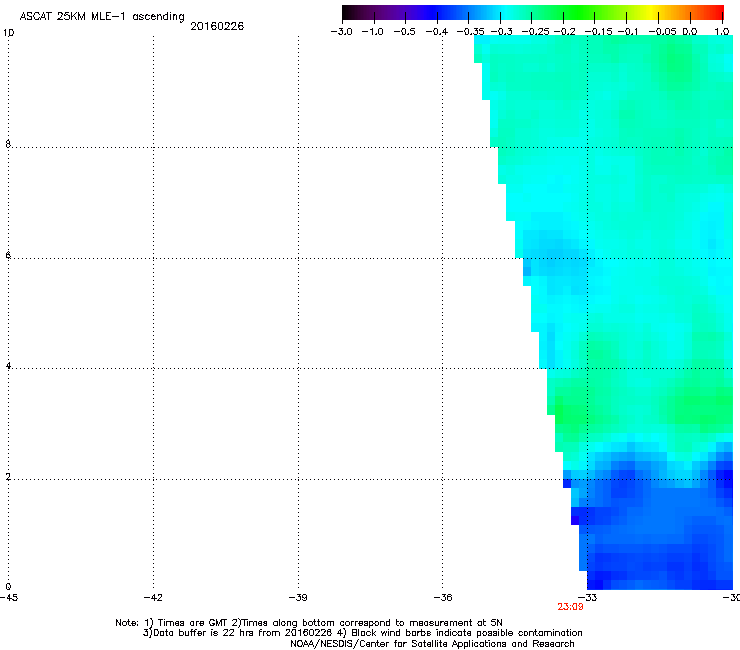The image size is (740, 650).
Task: Click the color scale label '0.0'
Action: pyautogui.click(x=690, y=32)
